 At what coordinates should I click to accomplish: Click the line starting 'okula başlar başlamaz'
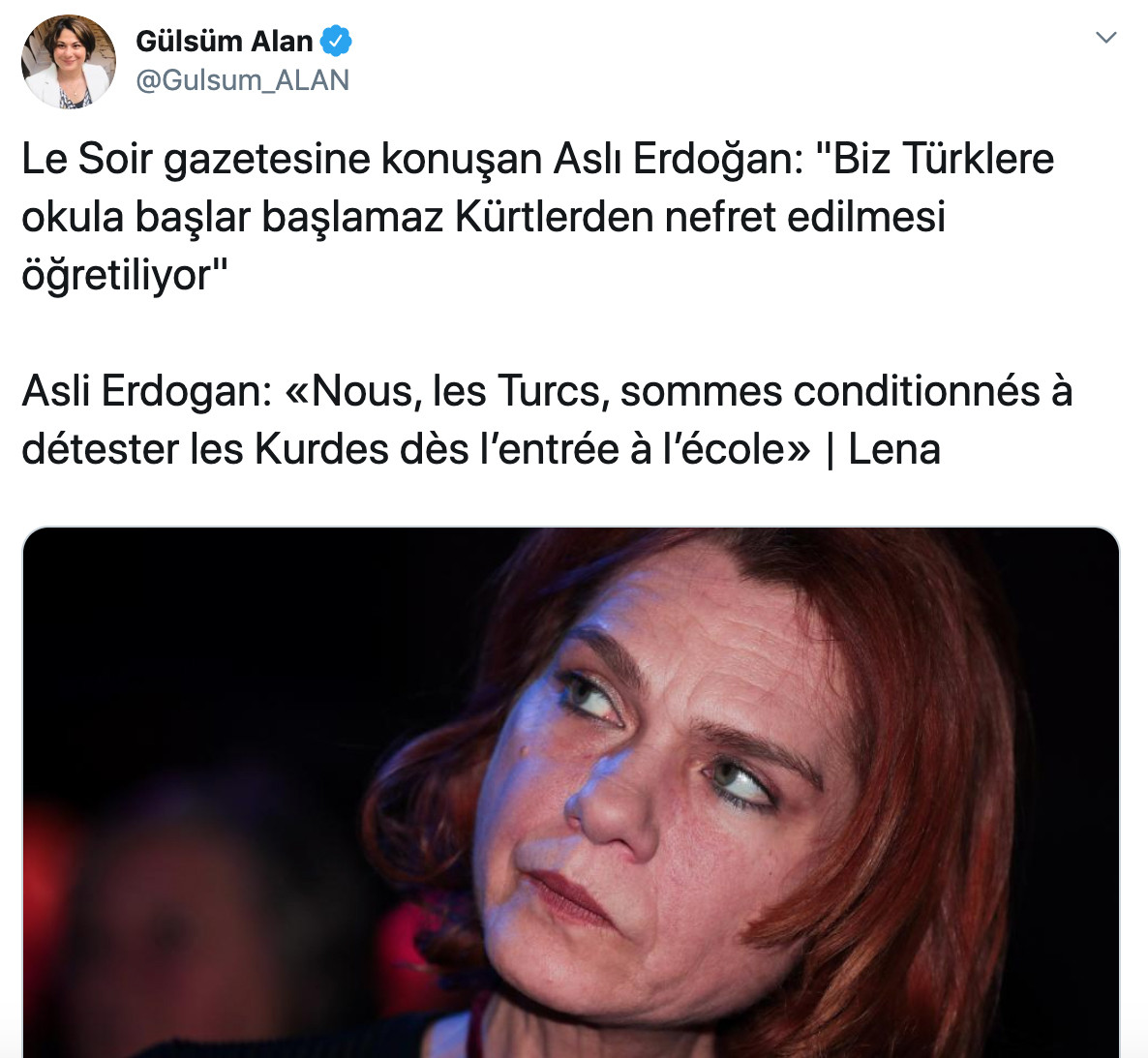coord(484,217)
